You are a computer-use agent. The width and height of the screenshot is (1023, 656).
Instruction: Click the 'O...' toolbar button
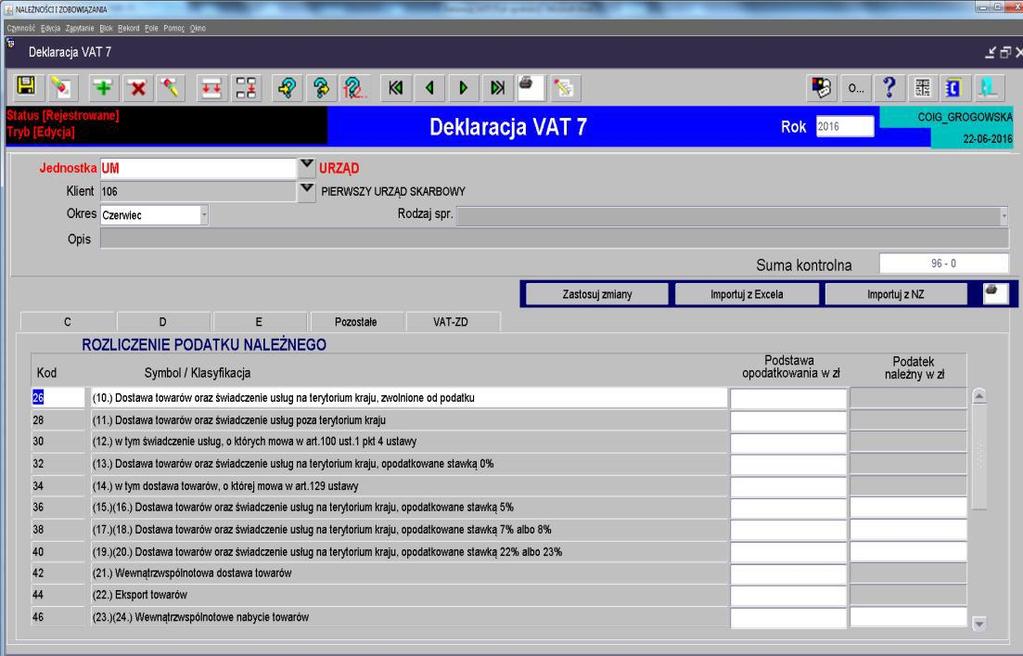pyautogui.click(x=855, y=87)
